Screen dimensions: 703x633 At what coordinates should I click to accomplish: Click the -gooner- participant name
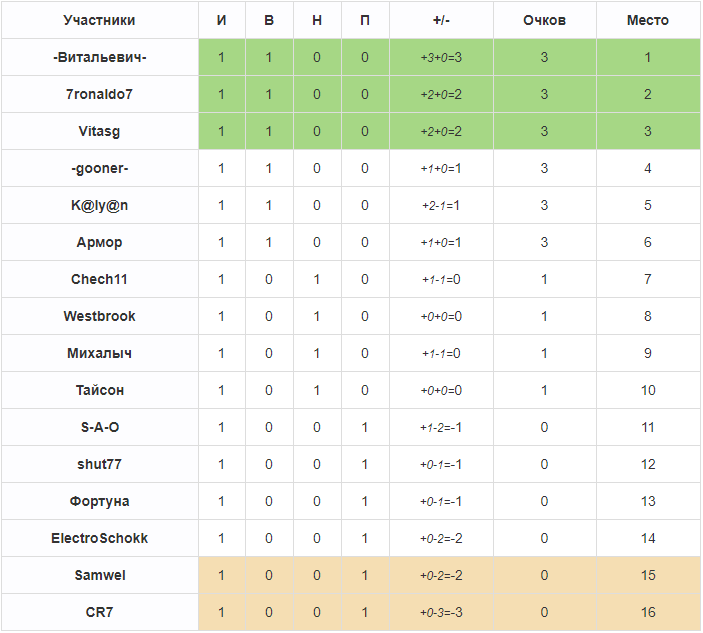pyautogui.click(x=100, y=169)
